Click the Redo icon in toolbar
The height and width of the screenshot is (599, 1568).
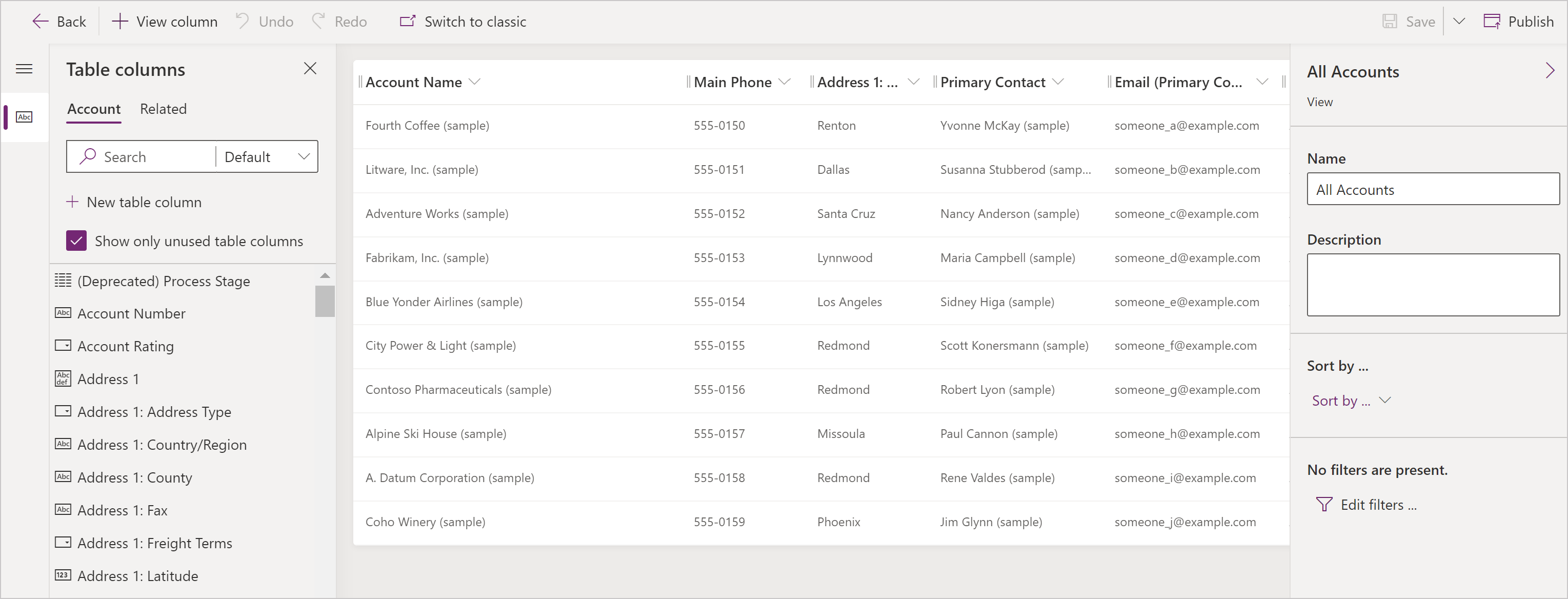click(x=320, y=21)
